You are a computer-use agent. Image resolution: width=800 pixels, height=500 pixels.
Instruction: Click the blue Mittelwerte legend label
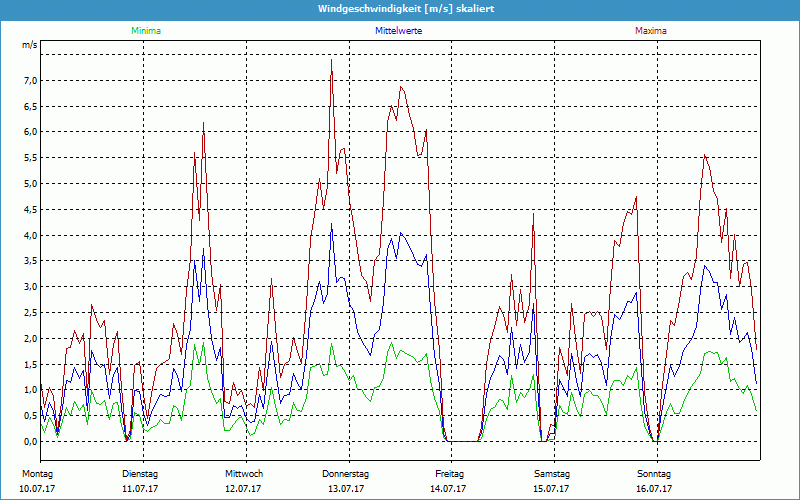click(x=398, y=31)
